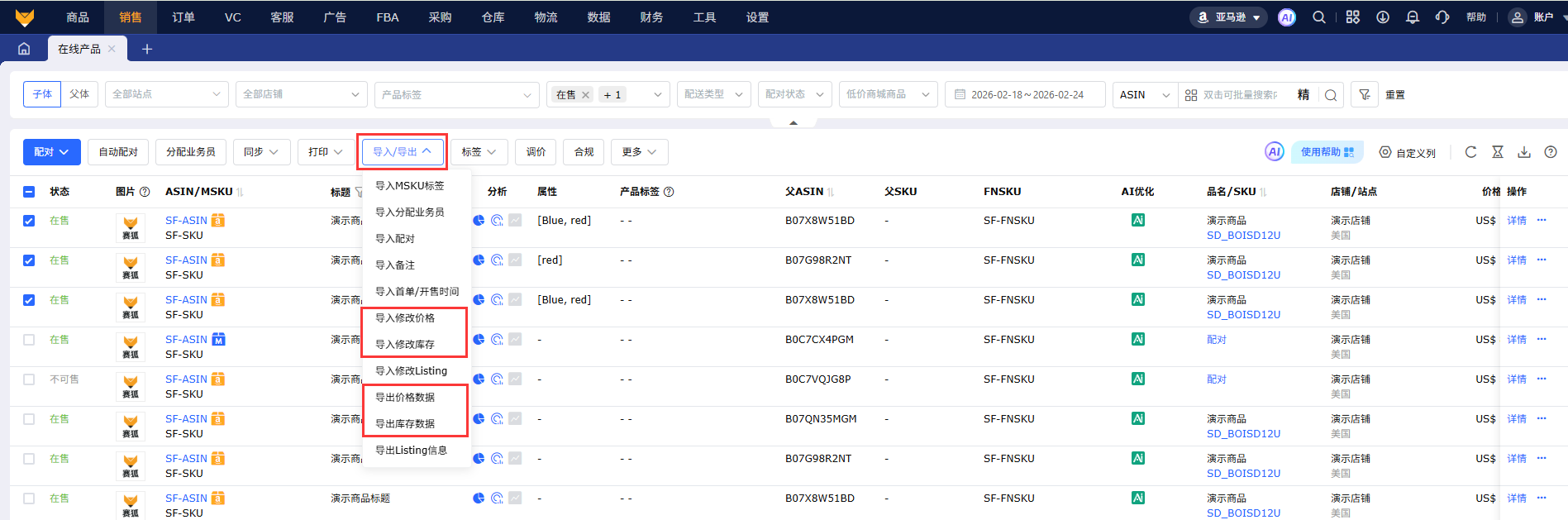Click AI优化 icon for B07QN35MGM row

(1138, 418)
